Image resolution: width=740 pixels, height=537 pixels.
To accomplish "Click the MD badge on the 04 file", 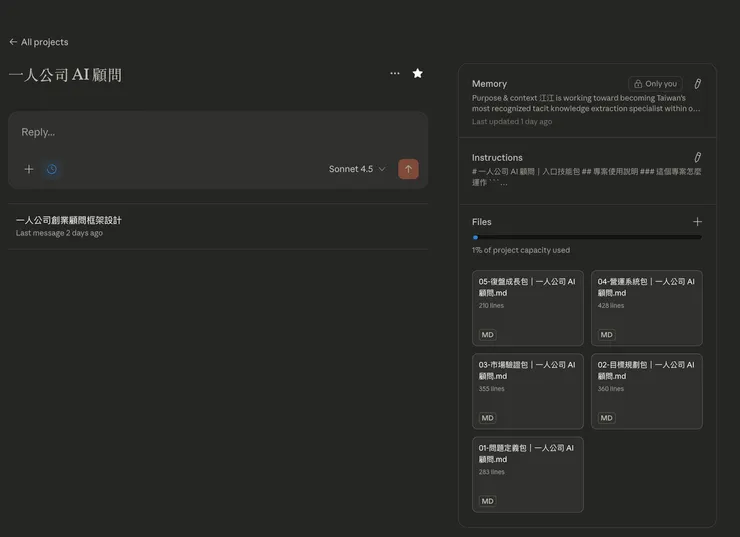I will click(x=606, y=335).
